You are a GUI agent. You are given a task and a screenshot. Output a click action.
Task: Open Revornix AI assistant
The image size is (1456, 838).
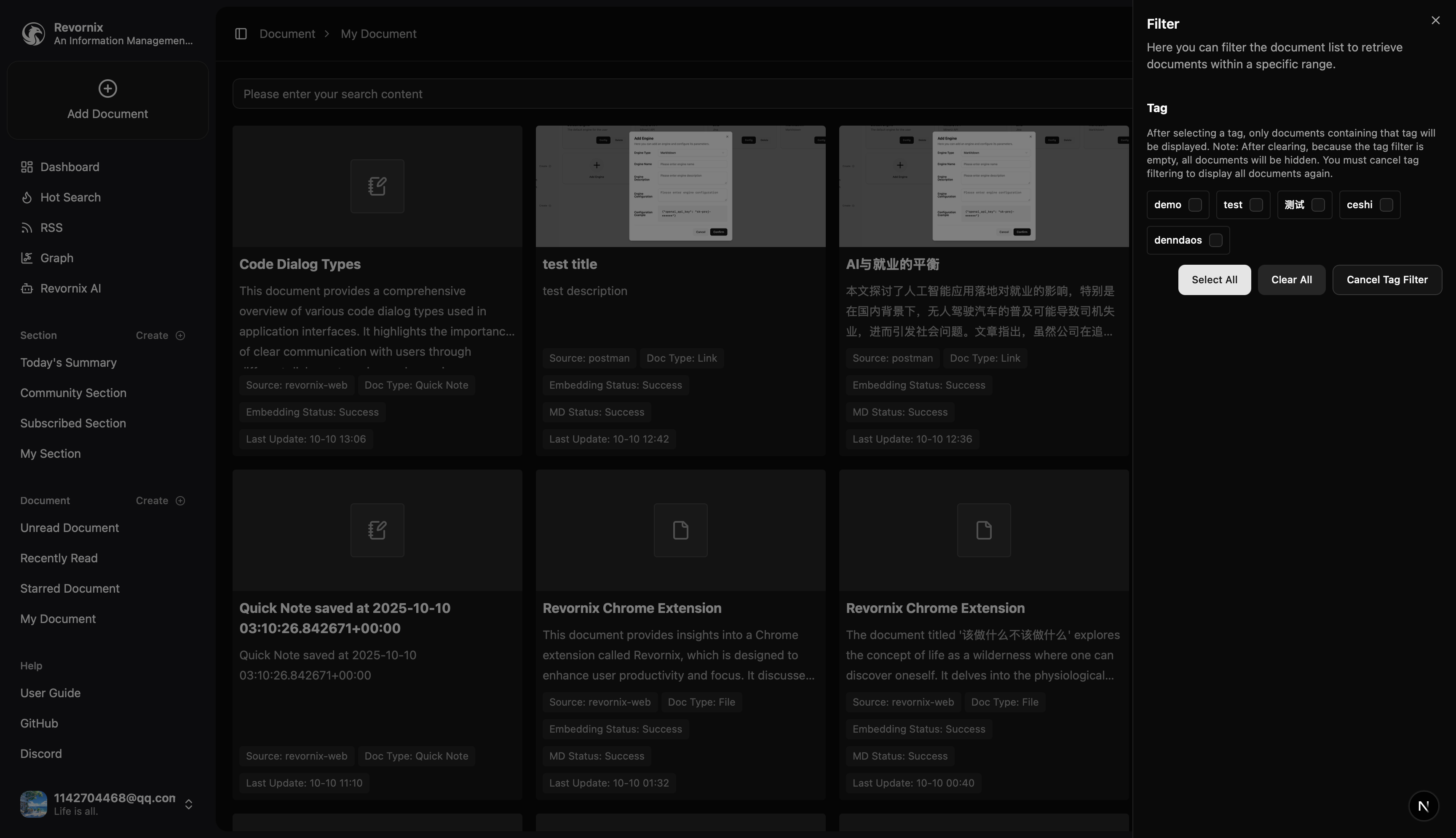70,288
